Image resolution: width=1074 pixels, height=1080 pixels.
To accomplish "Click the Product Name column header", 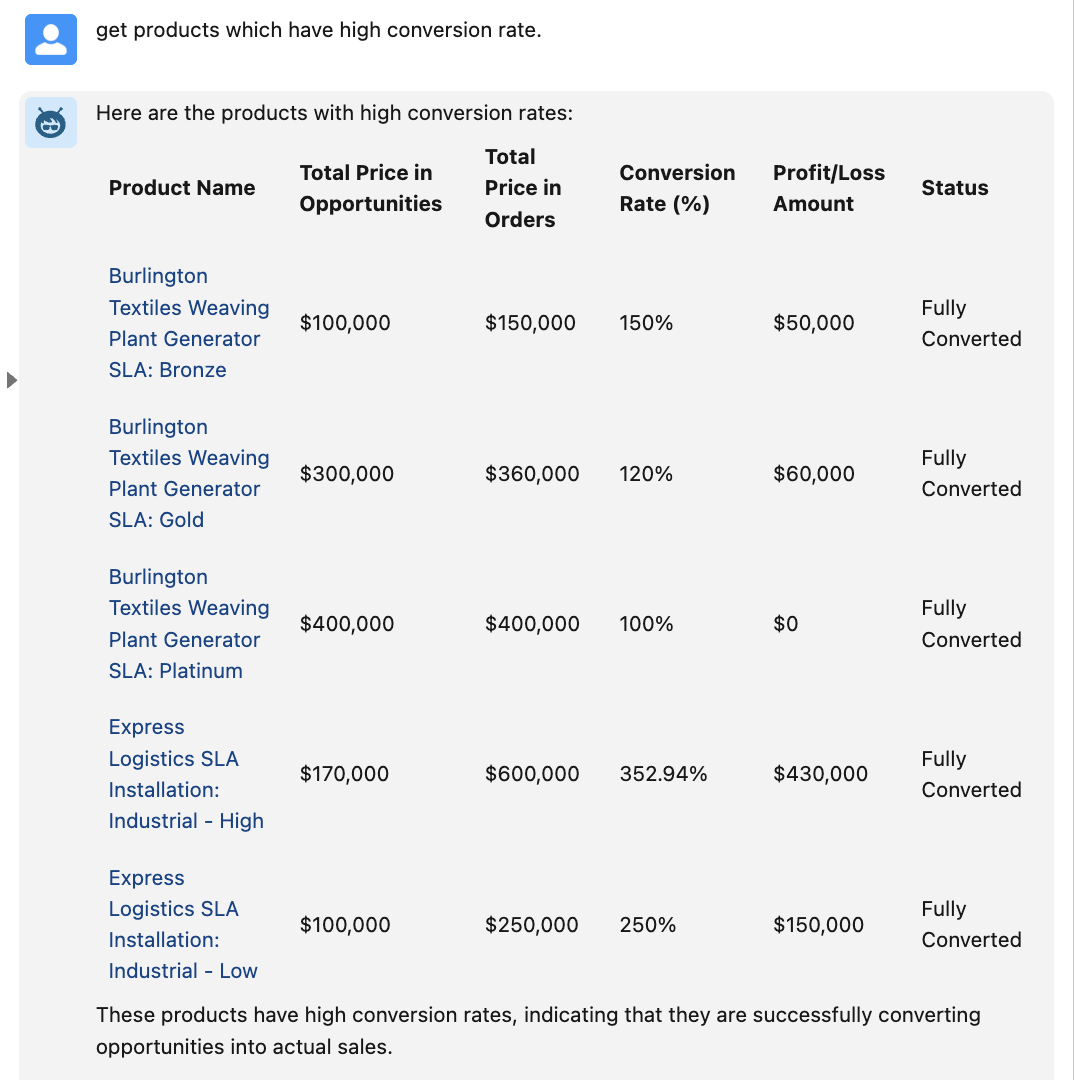I will pyautogui.click(x=182, y=188).
